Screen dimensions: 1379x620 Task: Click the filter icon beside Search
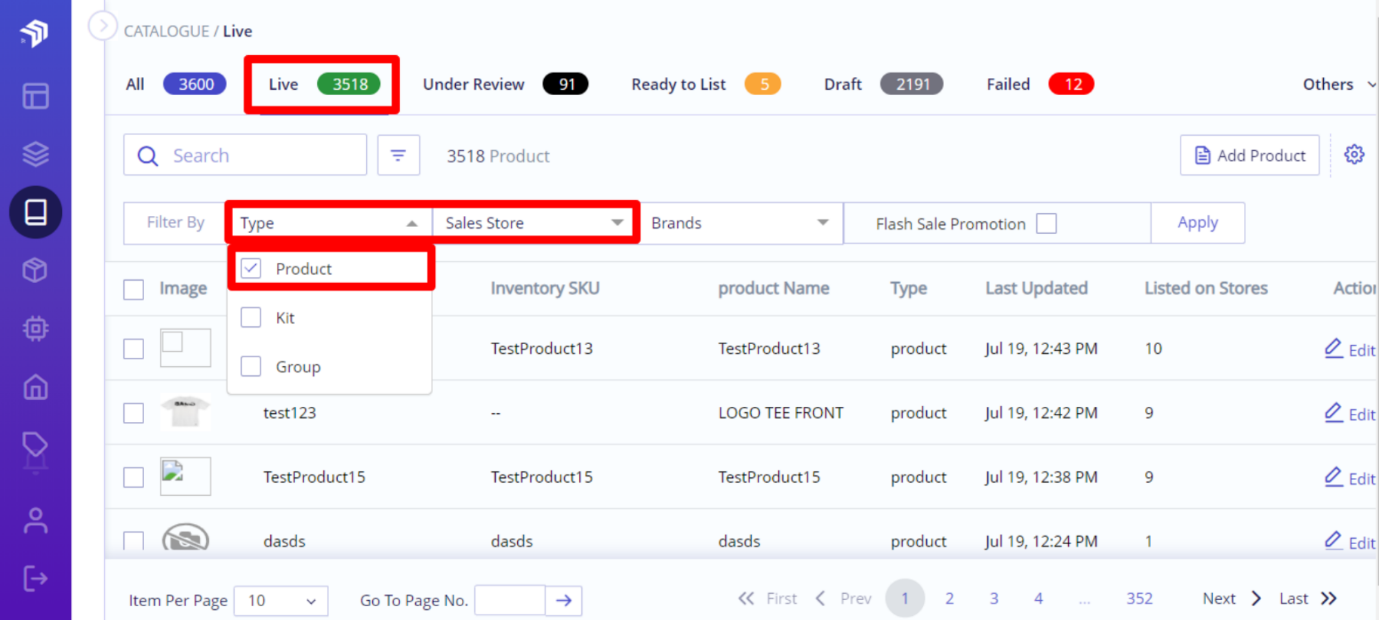[398, 155]
